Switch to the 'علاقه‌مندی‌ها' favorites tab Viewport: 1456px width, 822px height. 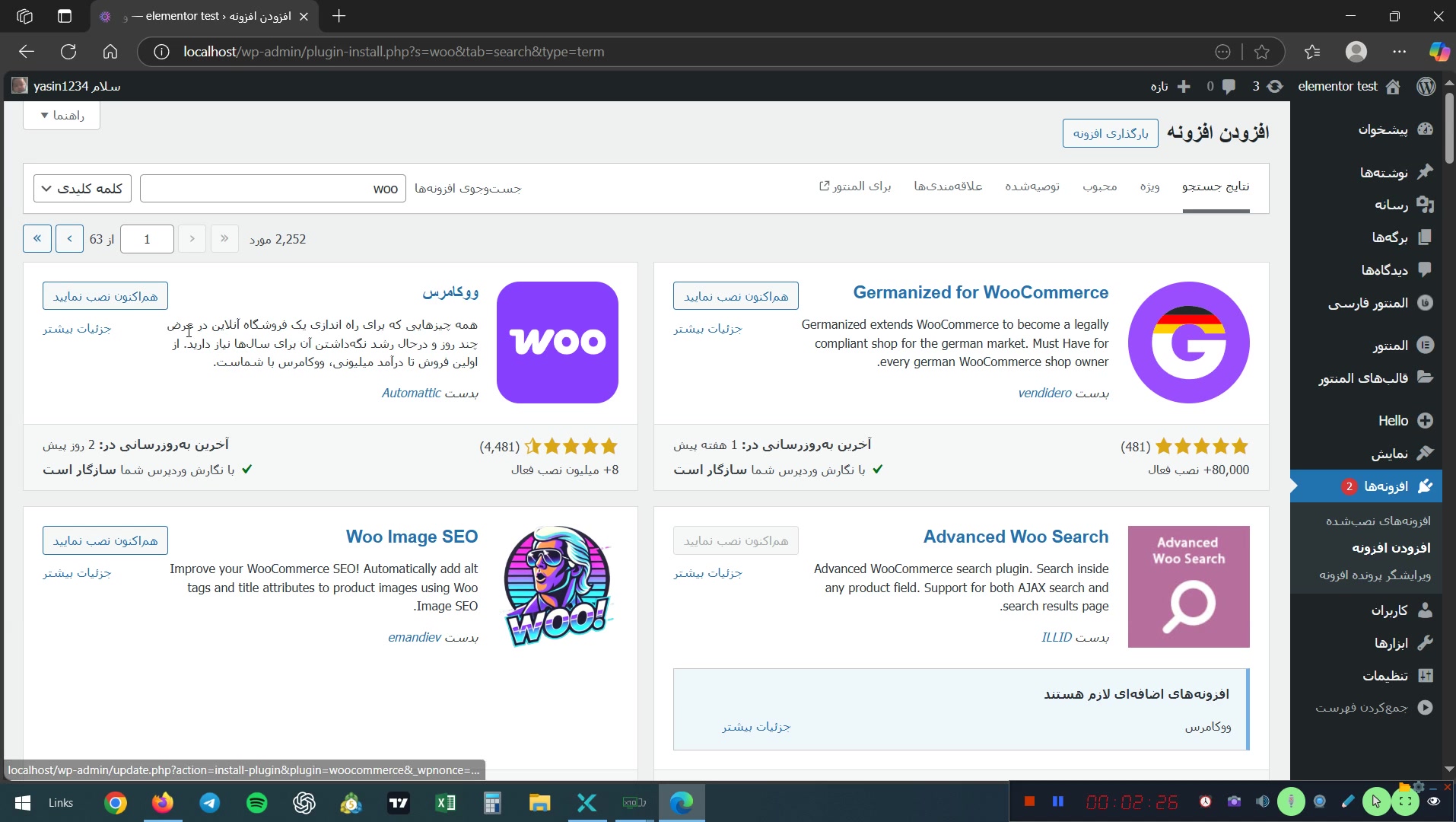(948, 187)
